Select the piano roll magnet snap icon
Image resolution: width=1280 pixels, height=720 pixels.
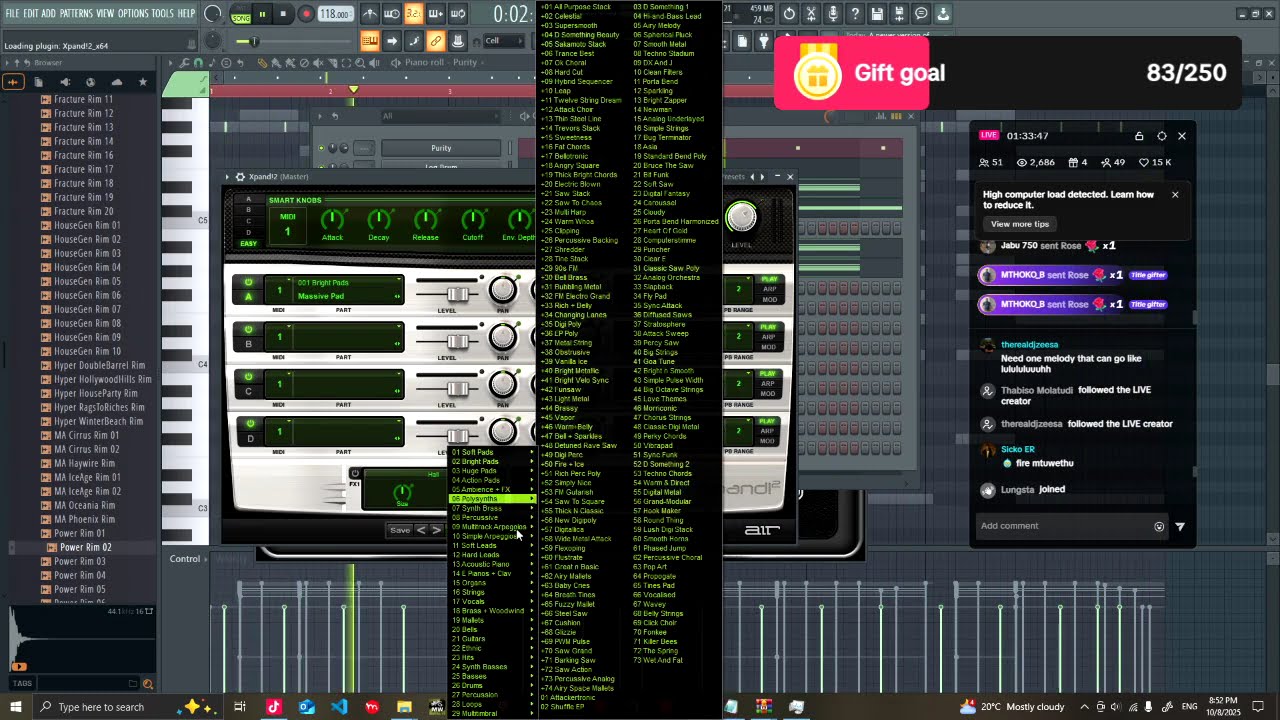click(x=199, y=63)
